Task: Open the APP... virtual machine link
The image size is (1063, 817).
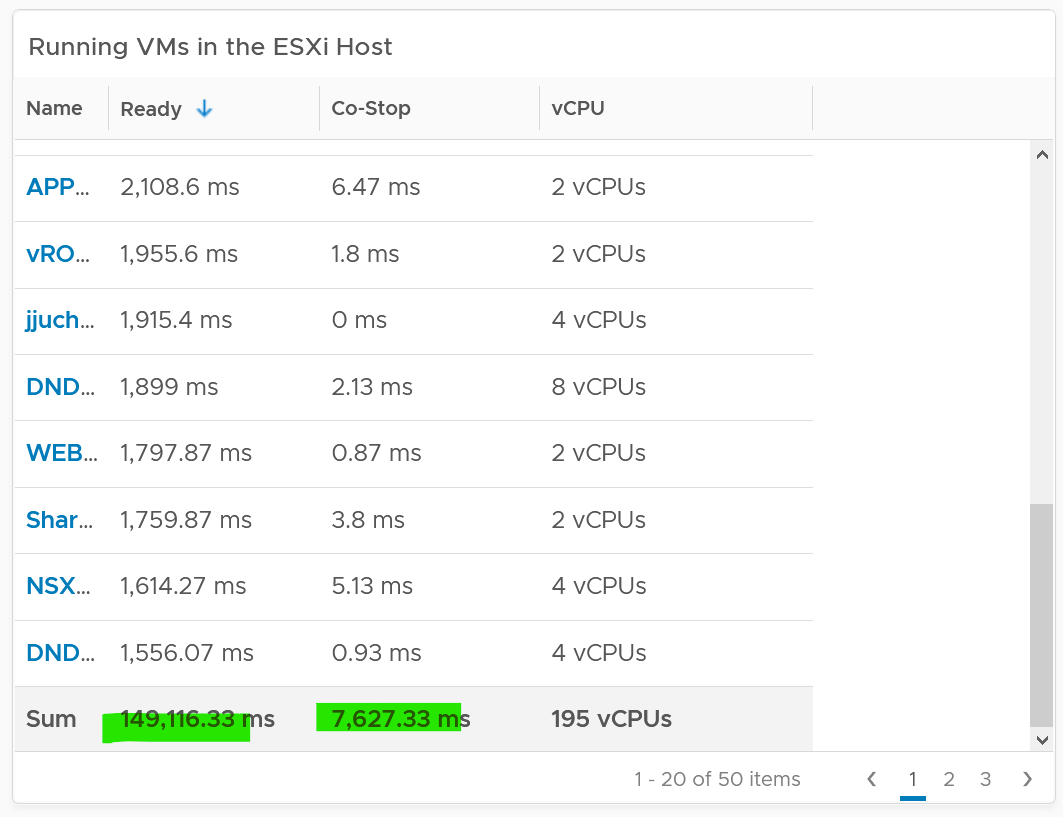Action: click(x=58, y=186)
